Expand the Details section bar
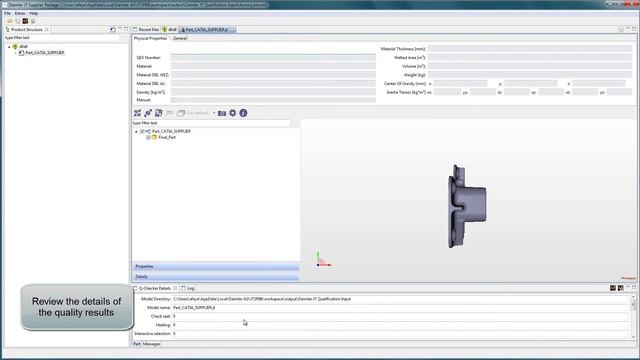 point(216,277)
